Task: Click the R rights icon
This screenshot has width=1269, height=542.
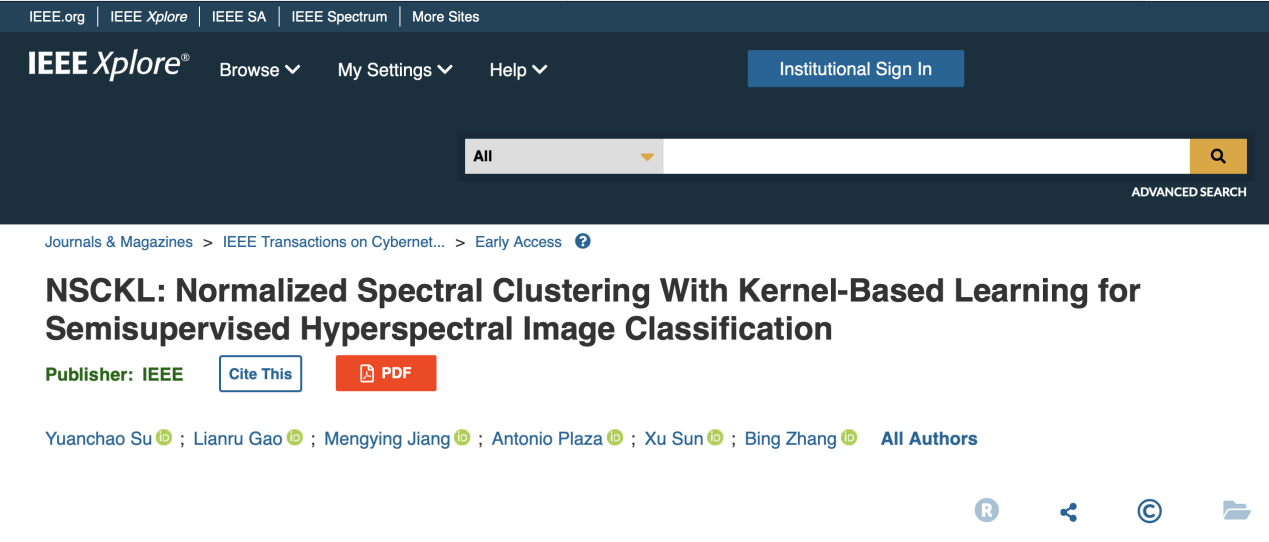Action: tap(986, 511)
